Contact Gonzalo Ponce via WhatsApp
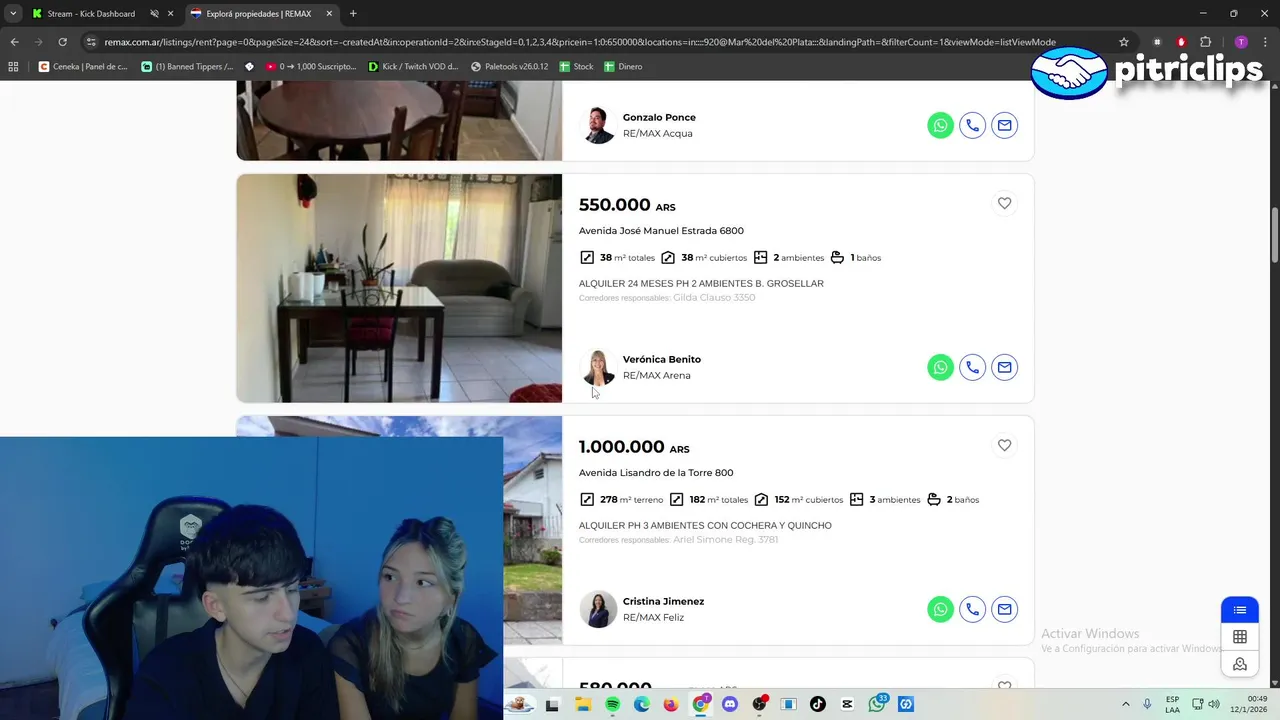The image size is (1280, 720). [940, 125]
